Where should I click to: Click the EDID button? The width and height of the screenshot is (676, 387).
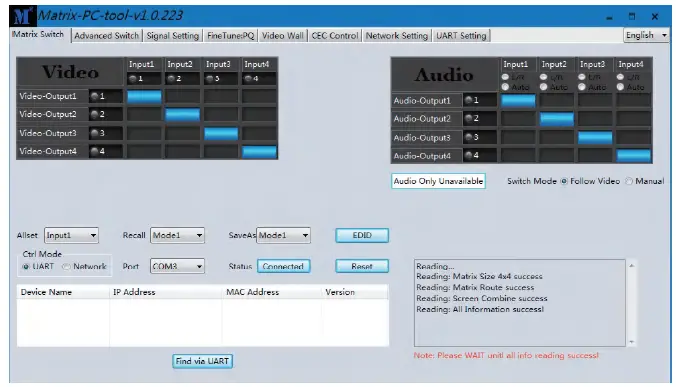coord(362,235)
